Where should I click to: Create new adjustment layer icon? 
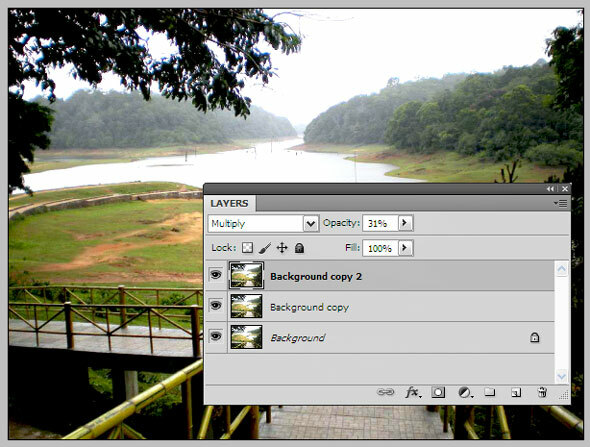[x=465, y=392]
